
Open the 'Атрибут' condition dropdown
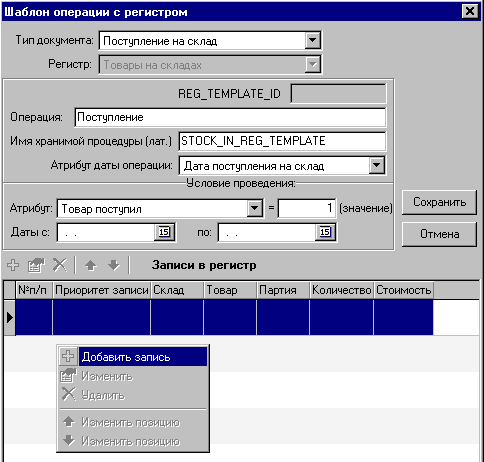click(255, 209)
